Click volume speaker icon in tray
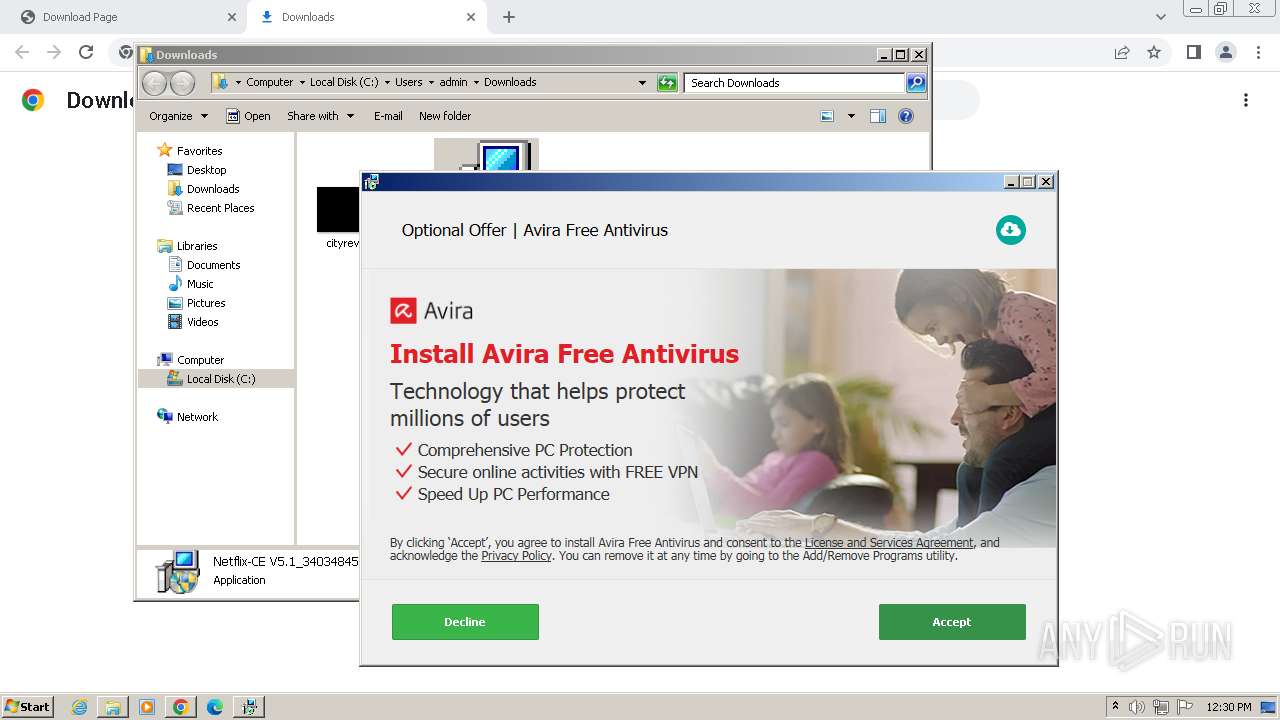The image size is (1280, 720). tap(1137, 707)
